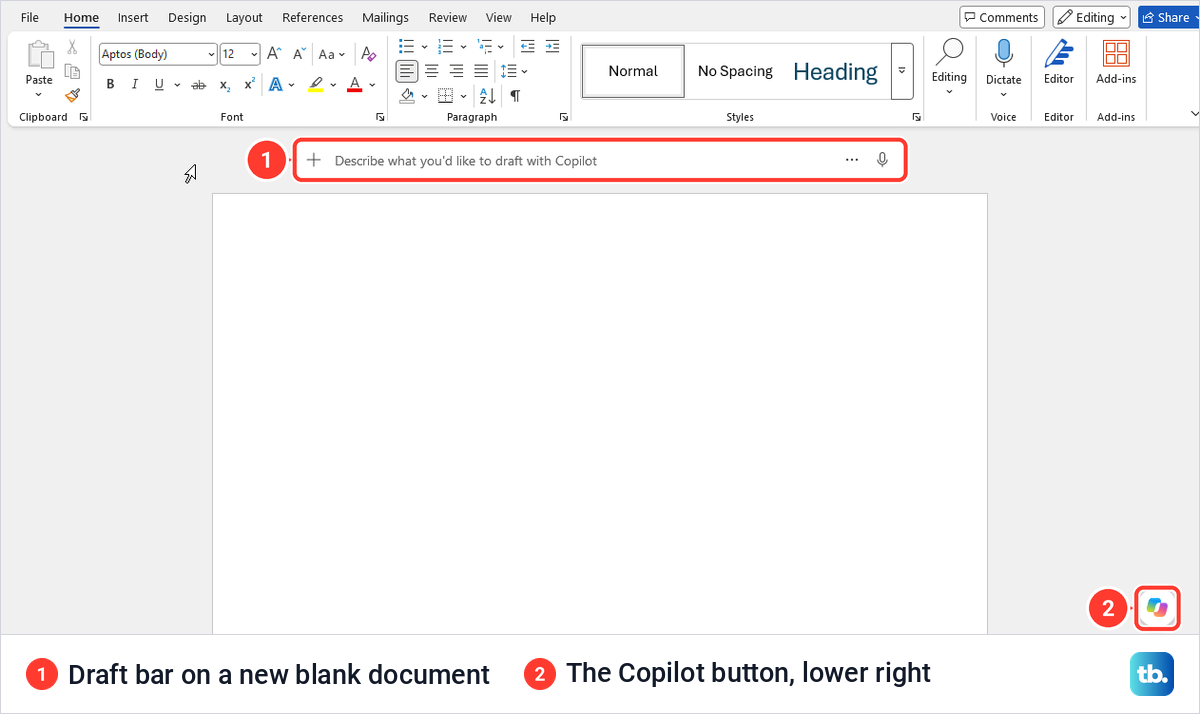Switch to the Mailings tab
1200x714 pixels.
tap(385, 17)
